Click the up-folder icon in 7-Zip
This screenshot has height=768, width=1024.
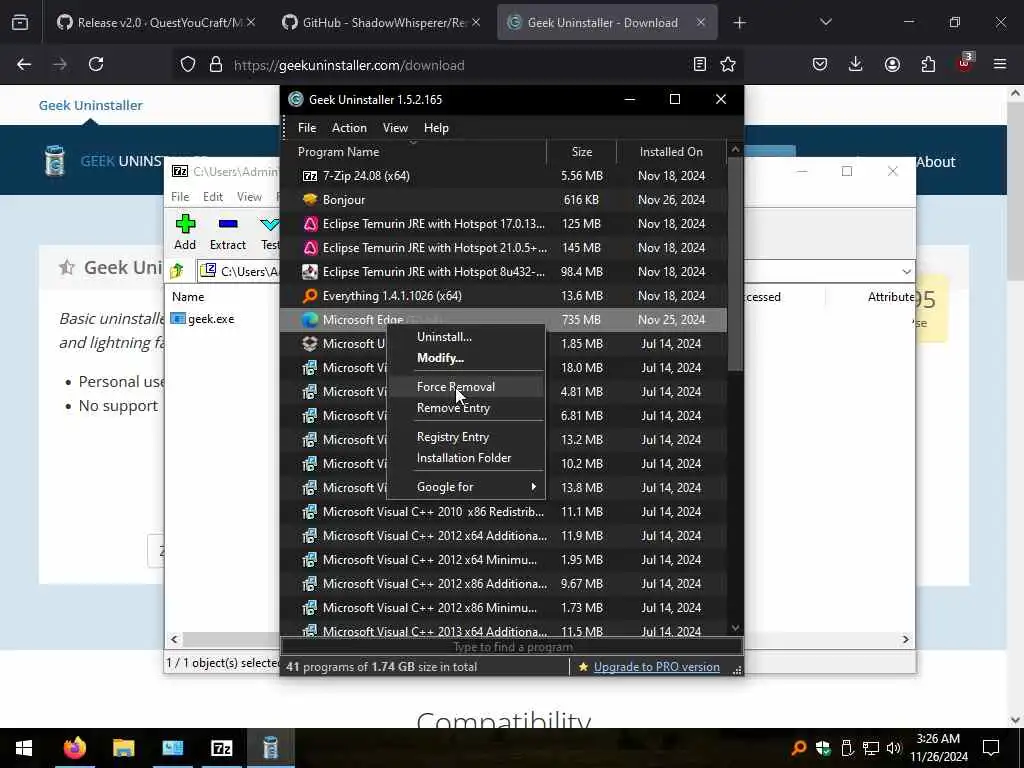coord(177,271)
